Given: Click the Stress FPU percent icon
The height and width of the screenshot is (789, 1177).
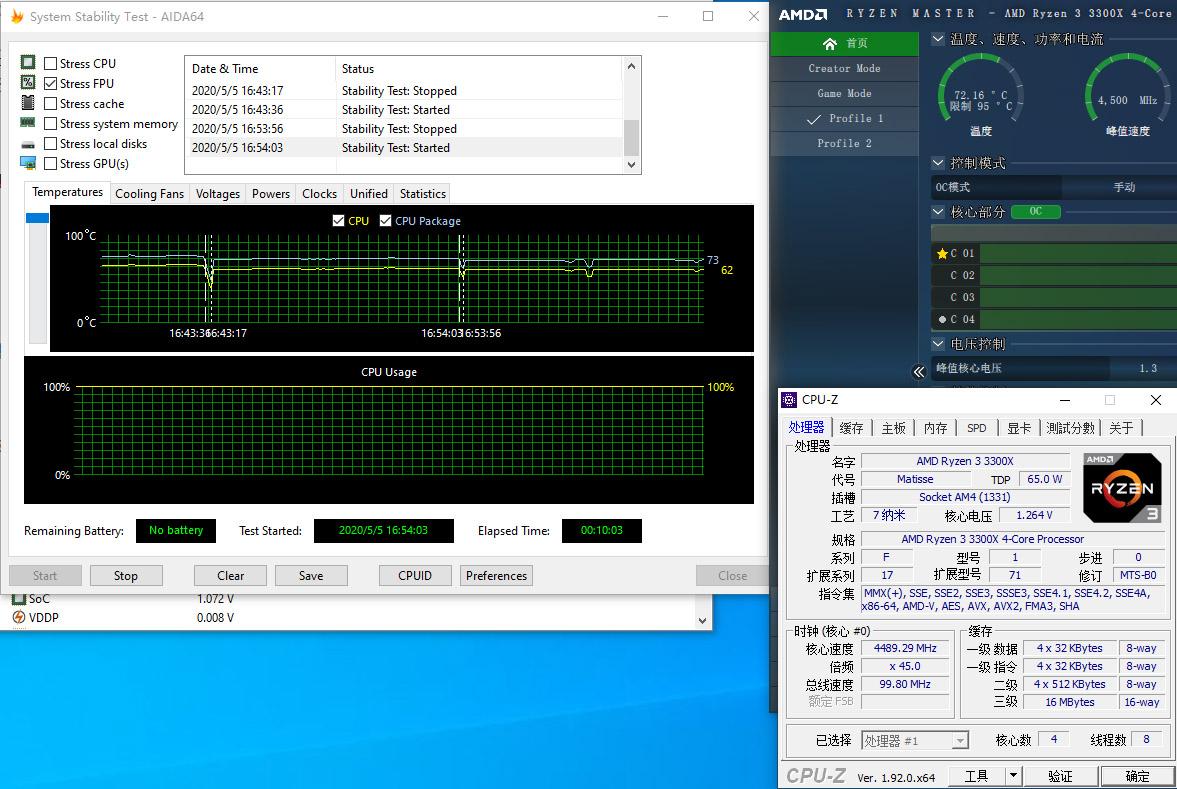Looking at the screenshot, I should pos(28,83).
